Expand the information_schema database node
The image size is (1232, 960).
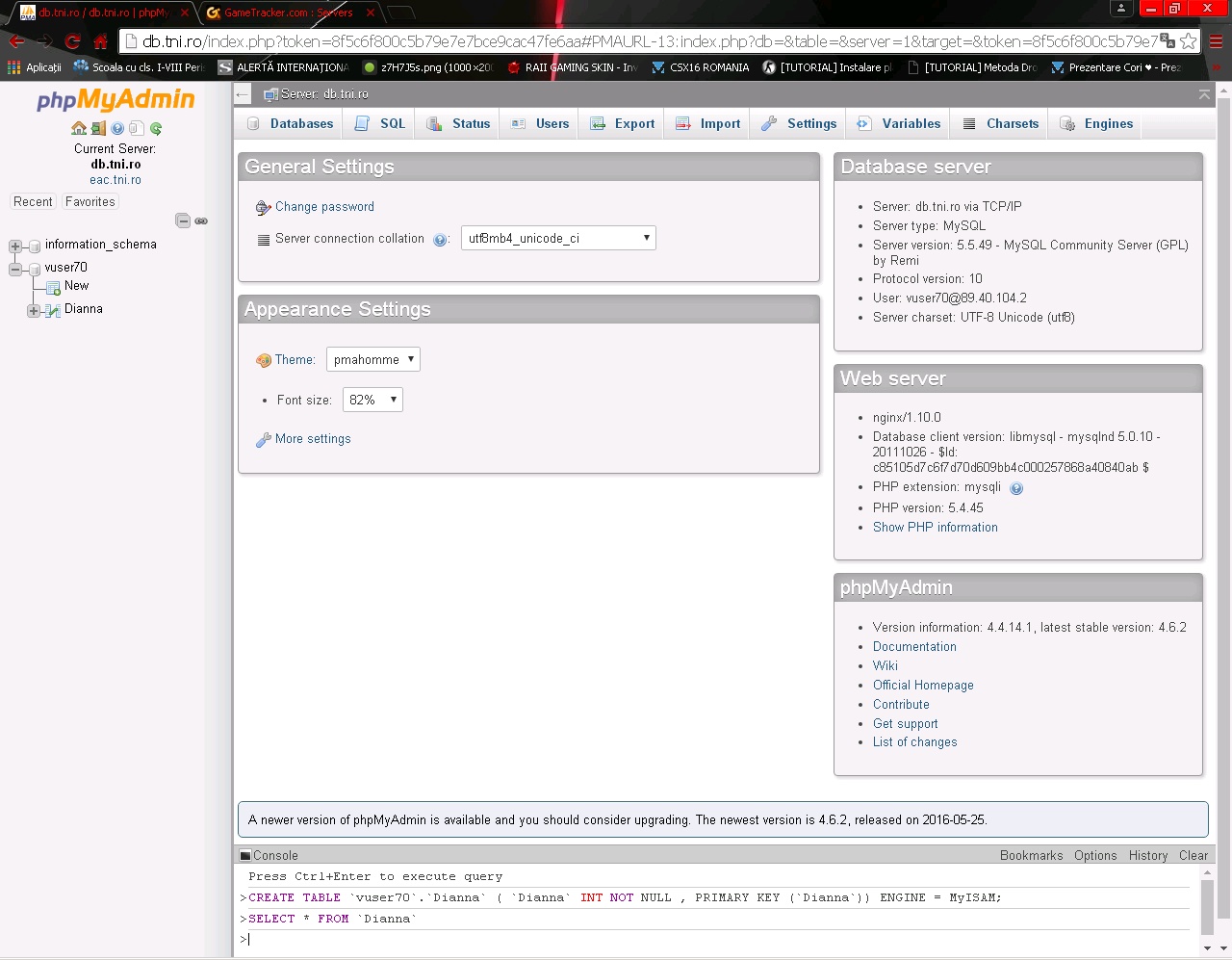coord(15,246)
